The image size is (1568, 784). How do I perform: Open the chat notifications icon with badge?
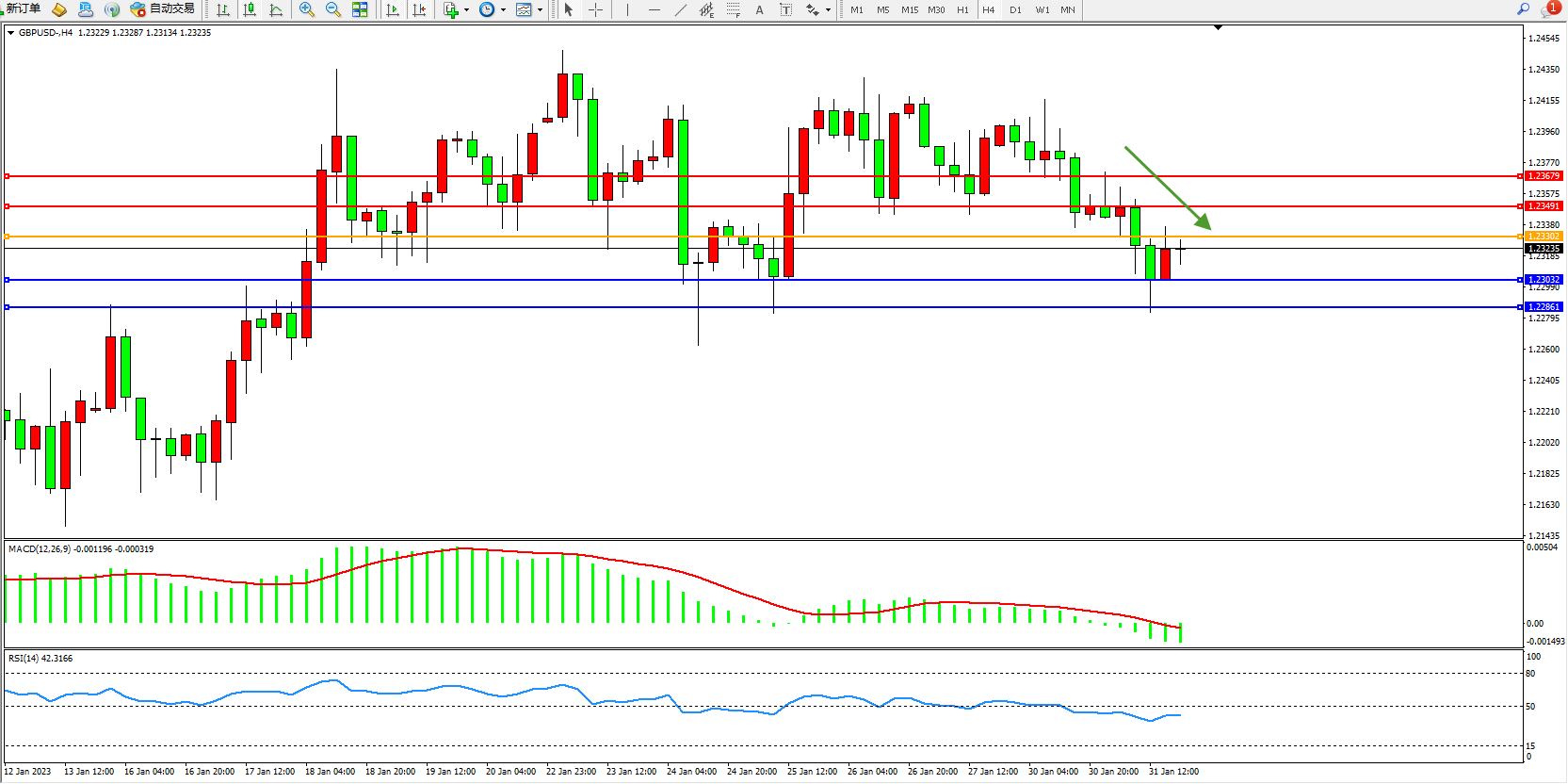click(1548, 9)
